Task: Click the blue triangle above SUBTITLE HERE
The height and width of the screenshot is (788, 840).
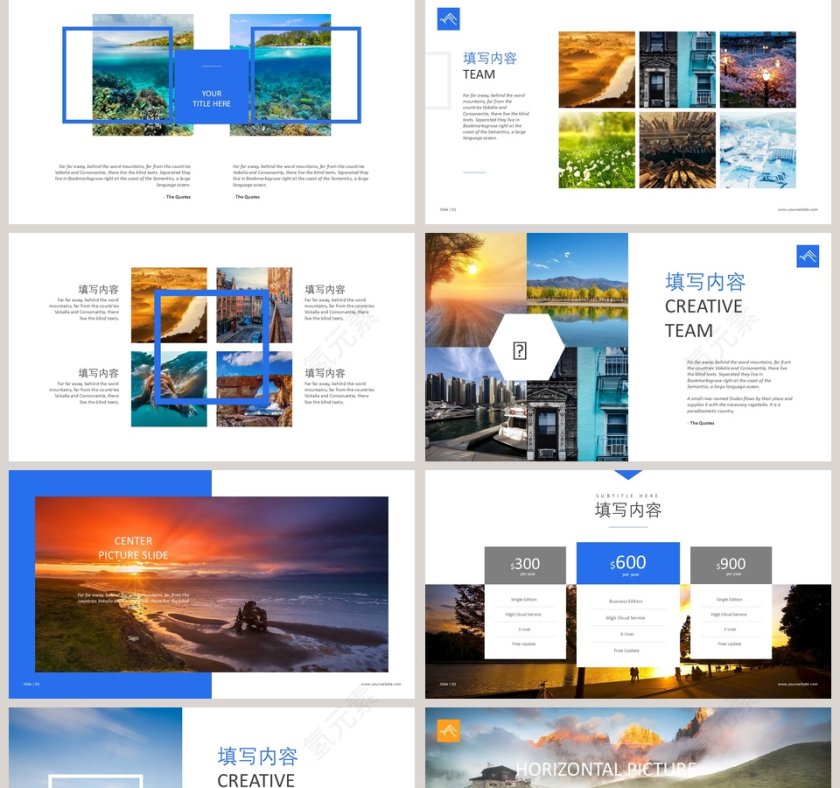Action: (627, 475)
